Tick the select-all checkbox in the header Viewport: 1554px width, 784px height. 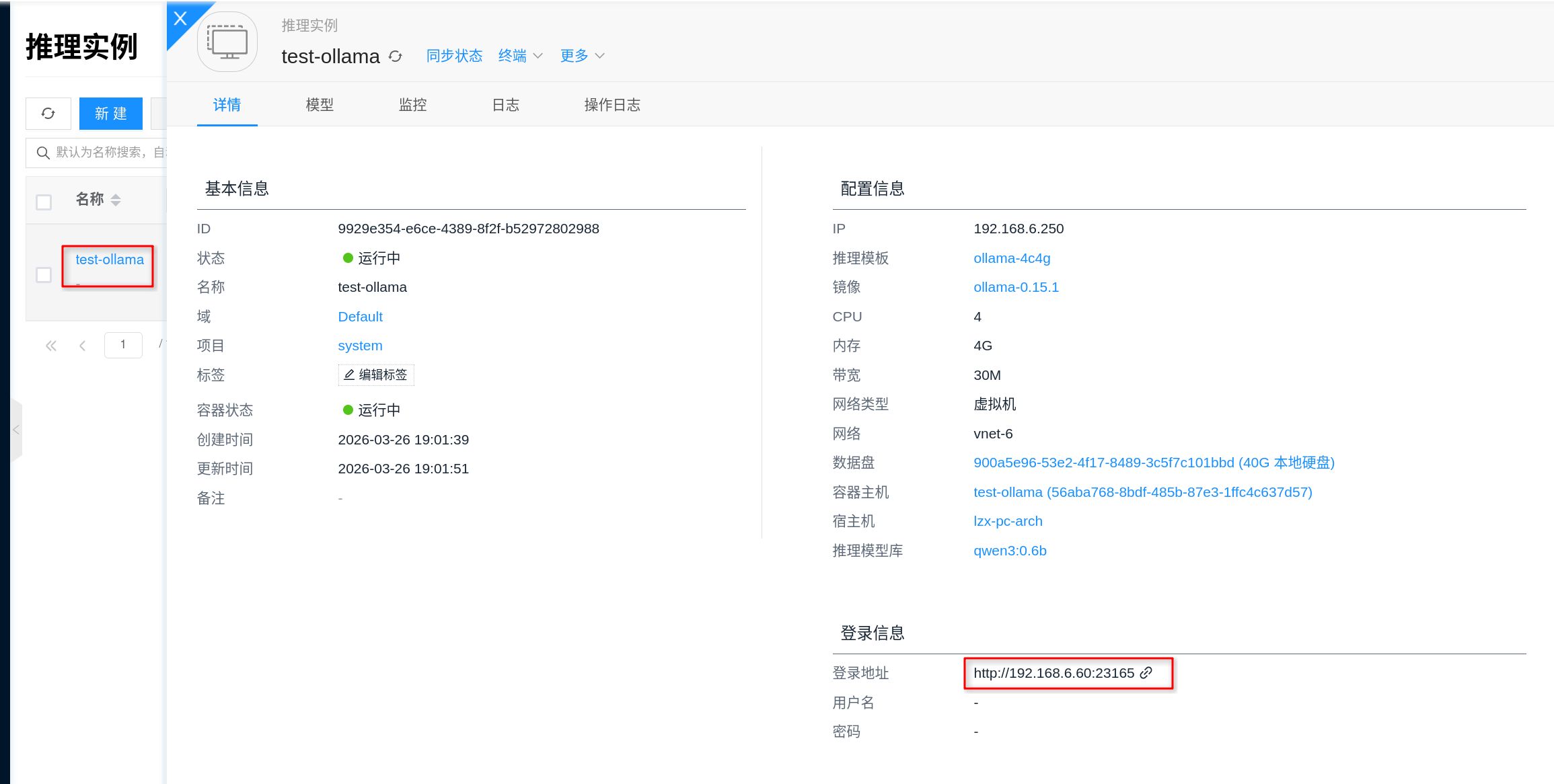click(44, 202)
